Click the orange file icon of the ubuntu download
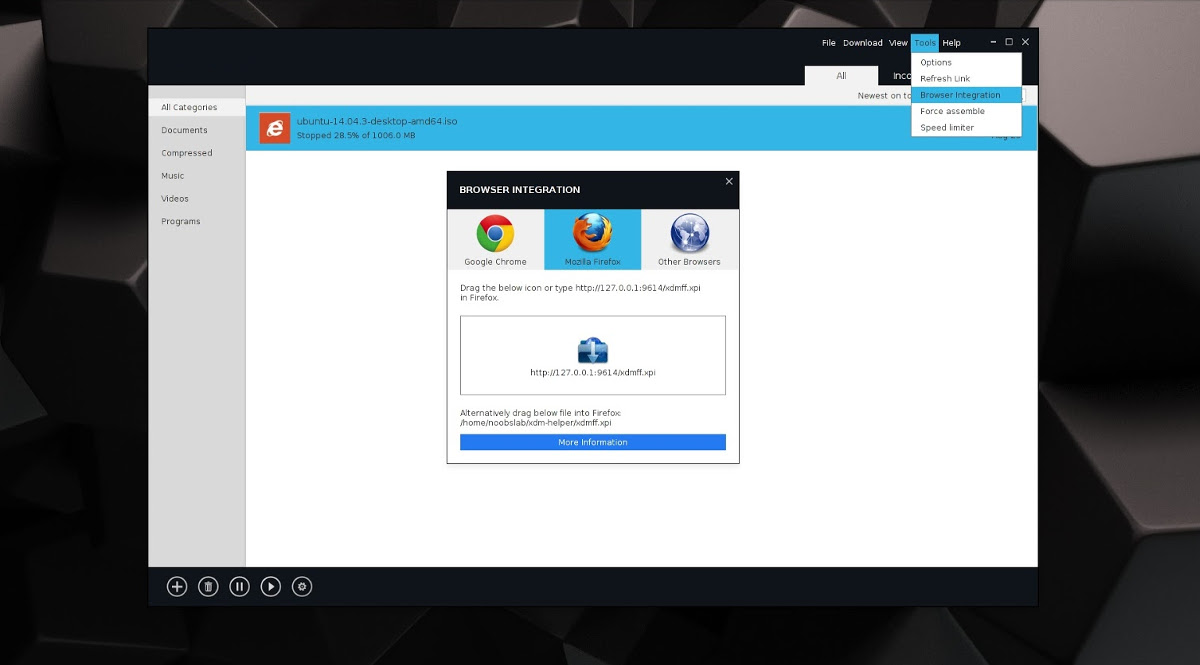The width and height of the screenshot is (1200, 665). pyautogui.click(x=275, y=128)
